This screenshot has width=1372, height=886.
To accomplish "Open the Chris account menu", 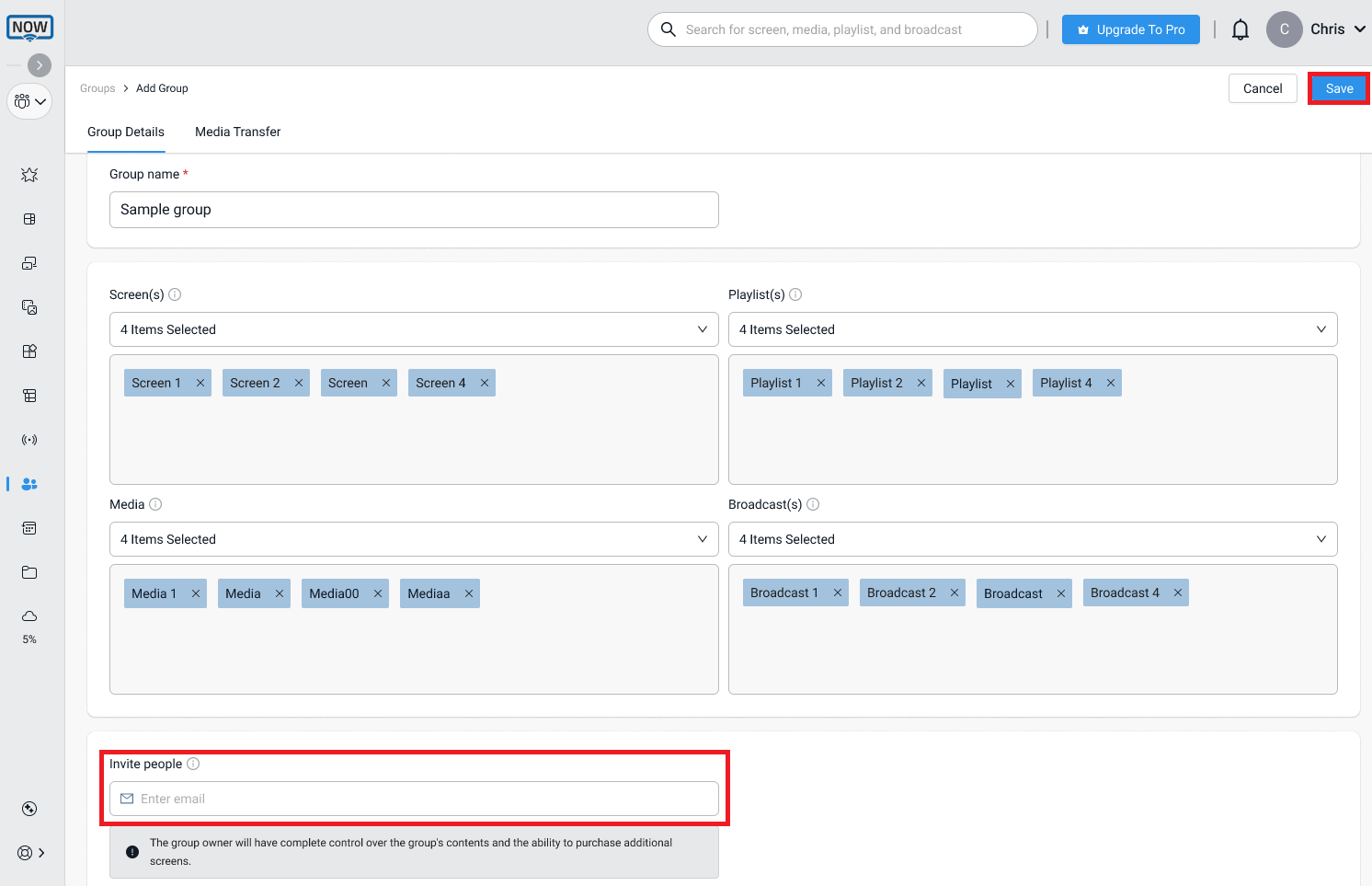I will pyautogui.click(x=1316, y=29).
